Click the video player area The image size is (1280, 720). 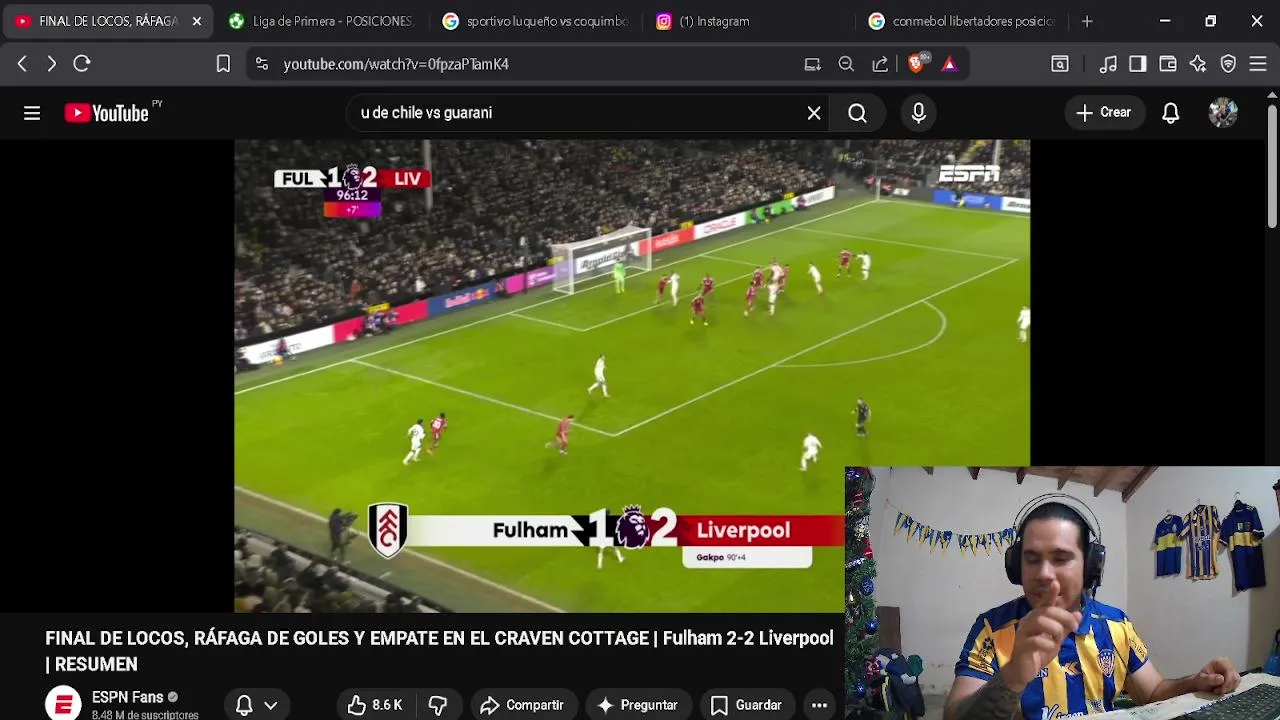(x=632, y=376)
